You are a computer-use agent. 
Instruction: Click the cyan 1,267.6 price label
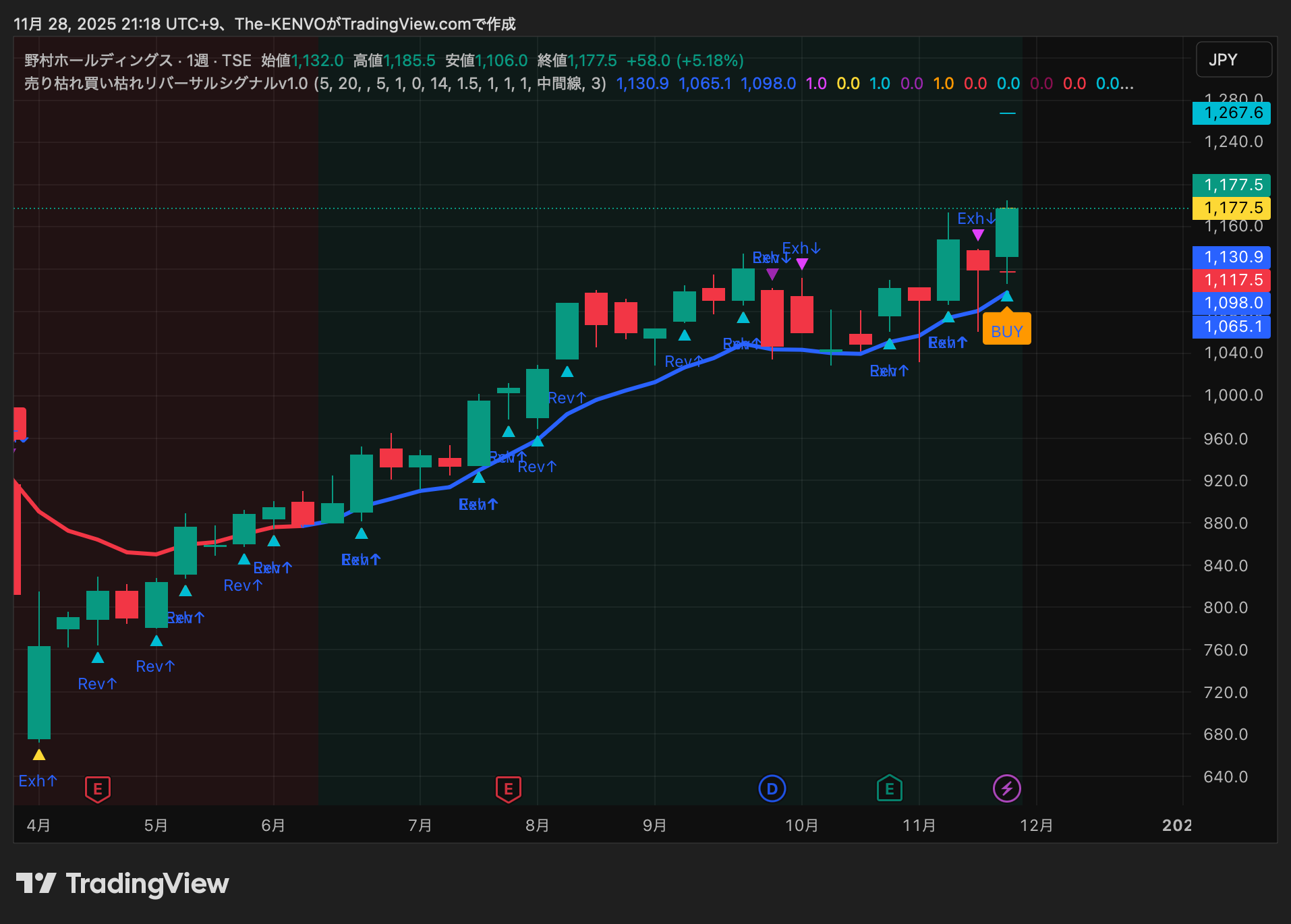(1232, 113)
